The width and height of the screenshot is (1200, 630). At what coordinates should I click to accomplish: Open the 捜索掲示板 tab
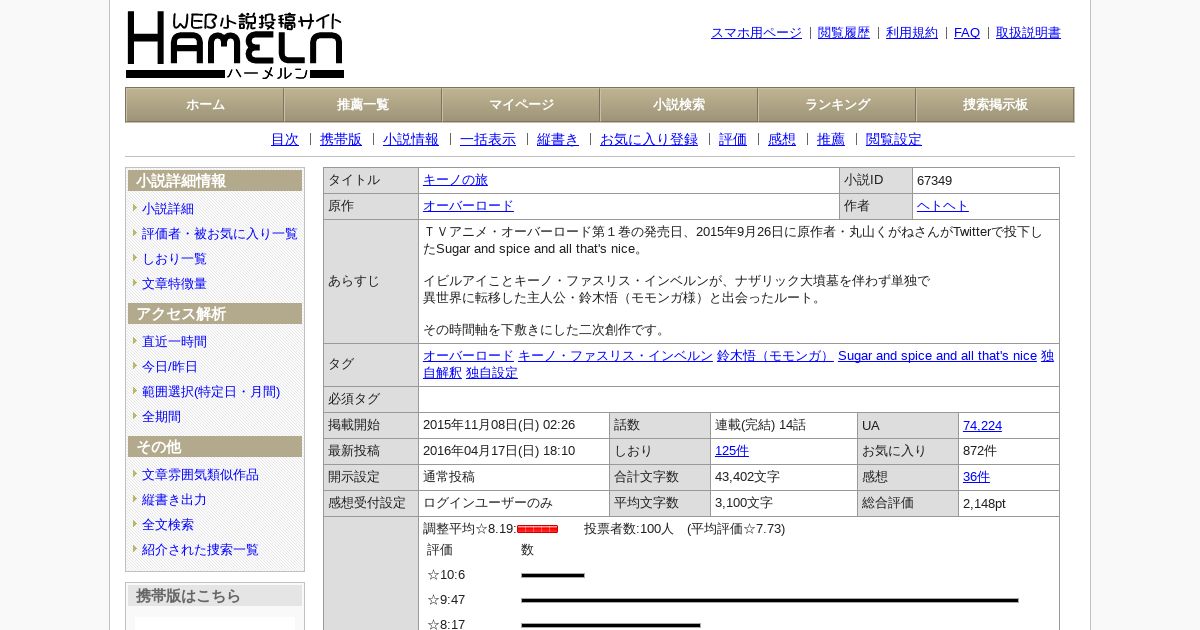pyautogui.click(x=995, y=105)
